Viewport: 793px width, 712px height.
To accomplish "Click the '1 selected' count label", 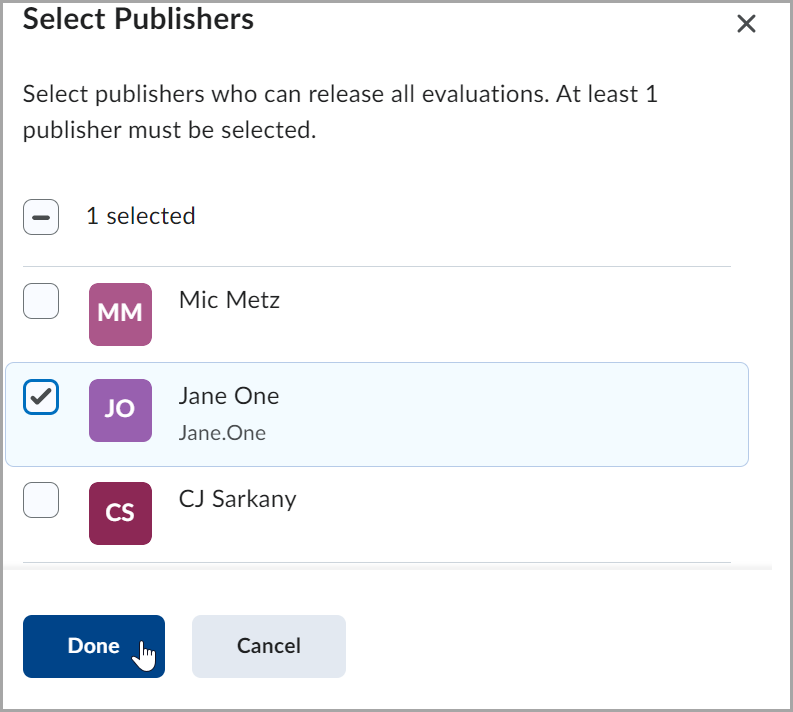I will coord(140,216).
